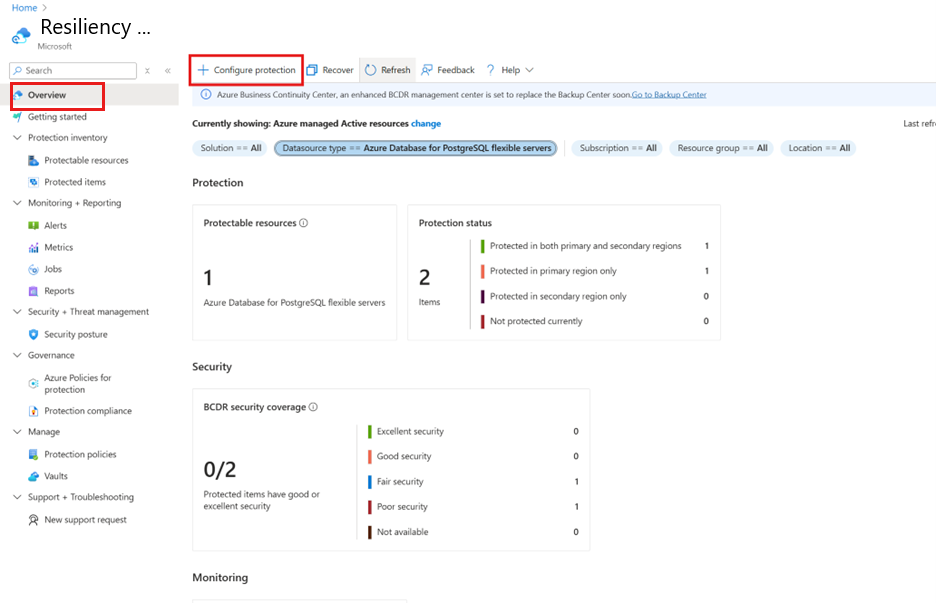This screenshot has width=936, height=603.
Task: Click the Refresh button label
Action: tap(396, 70)
